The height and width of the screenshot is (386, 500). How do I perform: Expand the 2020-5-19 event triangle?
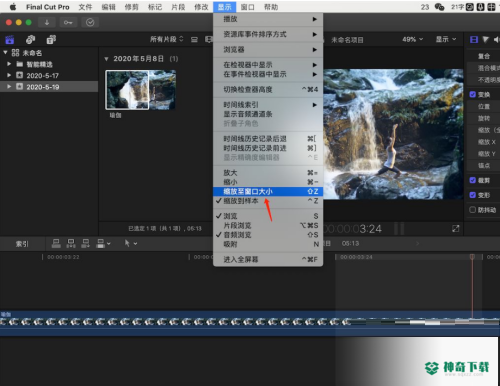tap(9, 86)
